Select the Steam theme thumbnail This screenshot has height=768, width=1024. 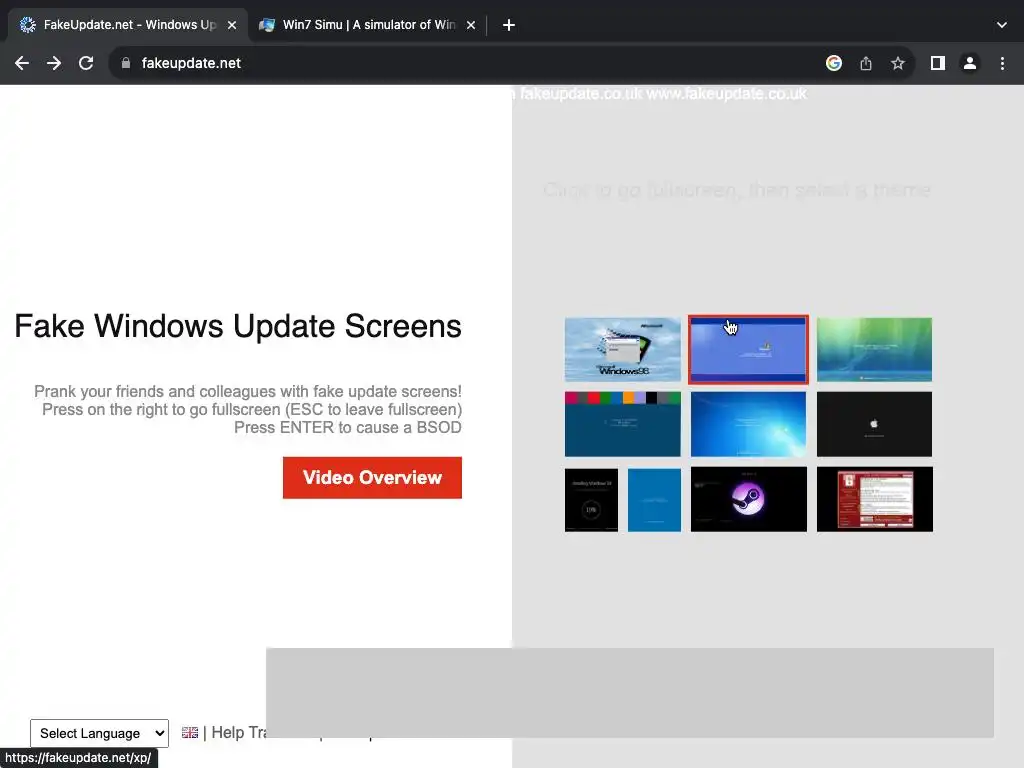point(748,499)
